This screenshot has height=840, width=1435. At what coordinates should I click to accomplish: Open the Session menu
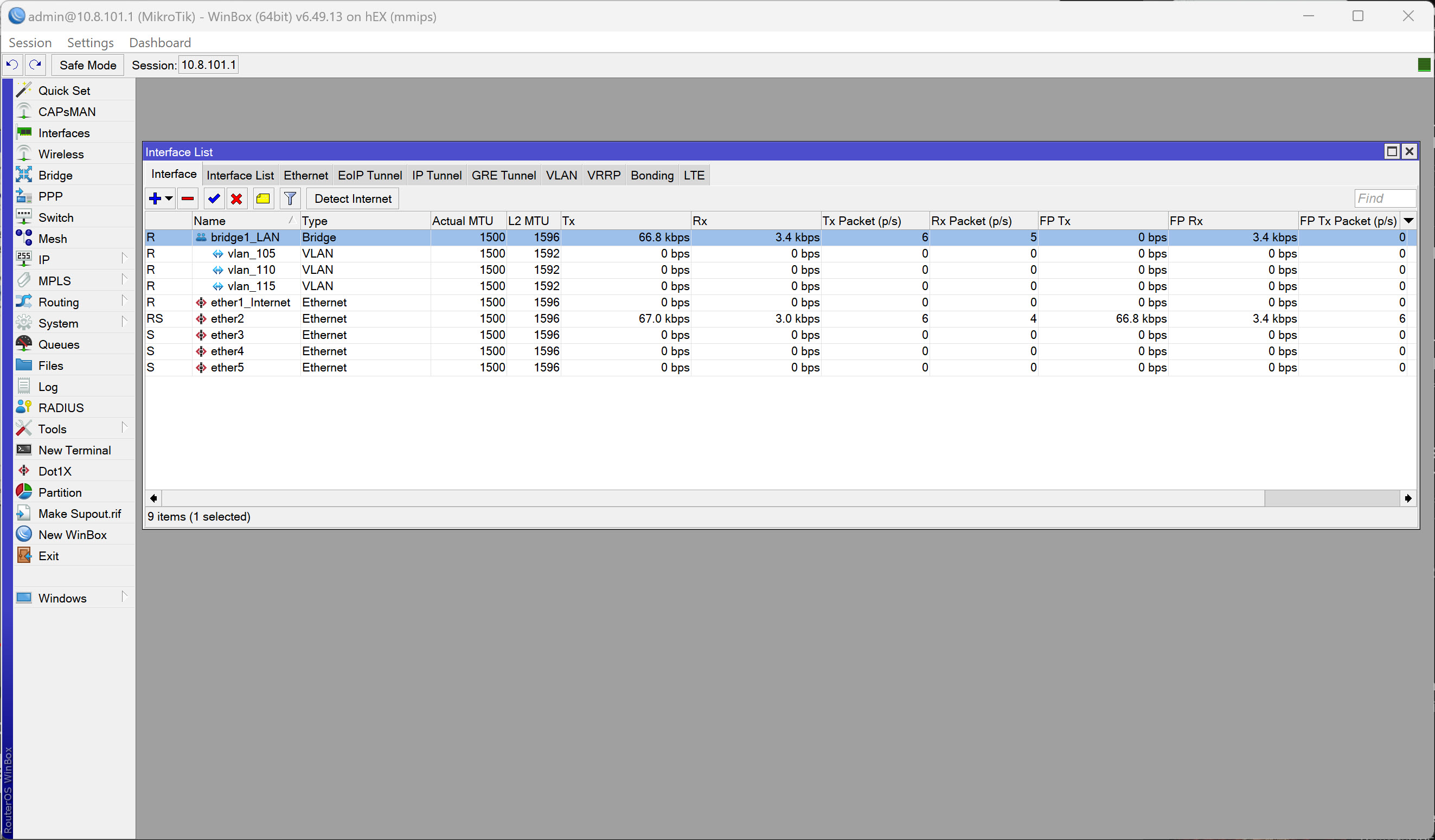[x=30, y=42]
